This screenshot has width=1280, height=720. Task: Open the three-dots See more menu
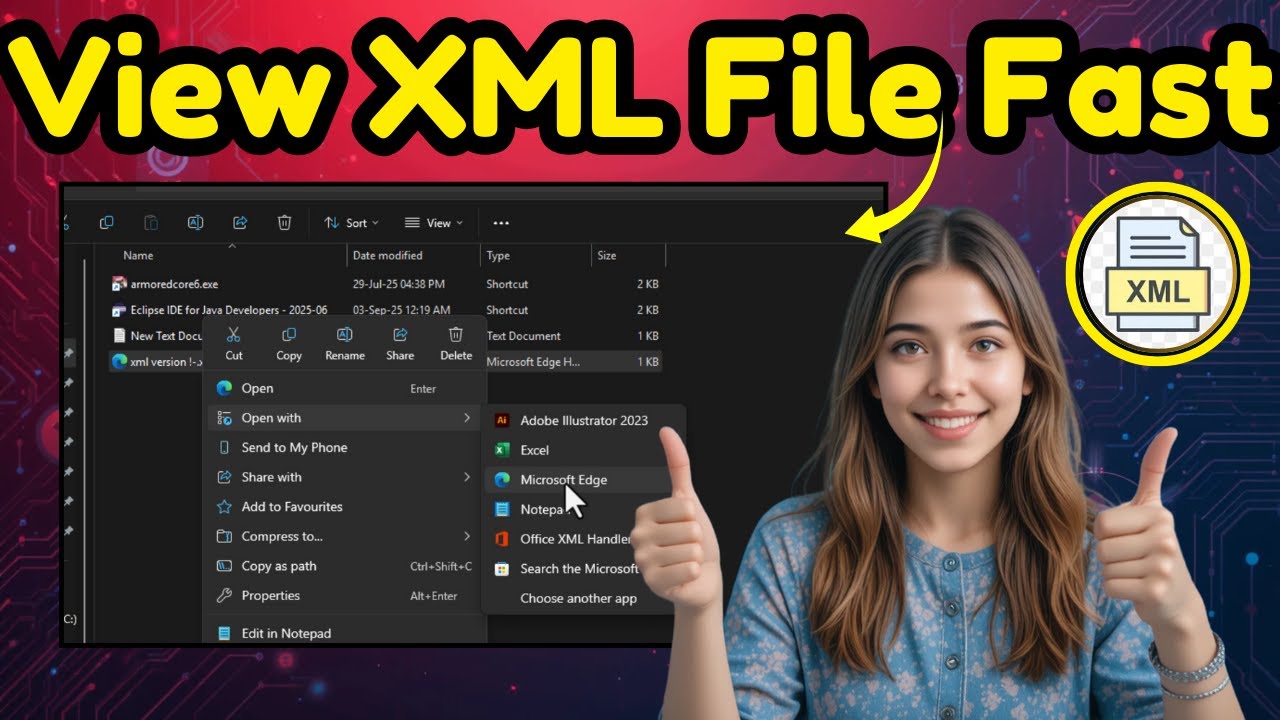(x=502, y=223)
